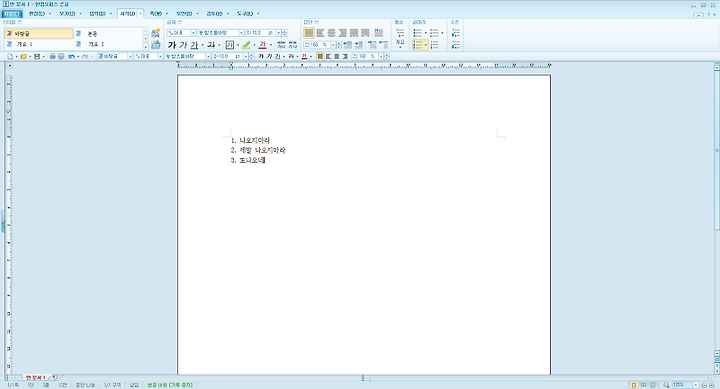This screenshot has height=389, width=720.
Task: Open the 입력 (Insert) menu
Action: coord(97,14)
